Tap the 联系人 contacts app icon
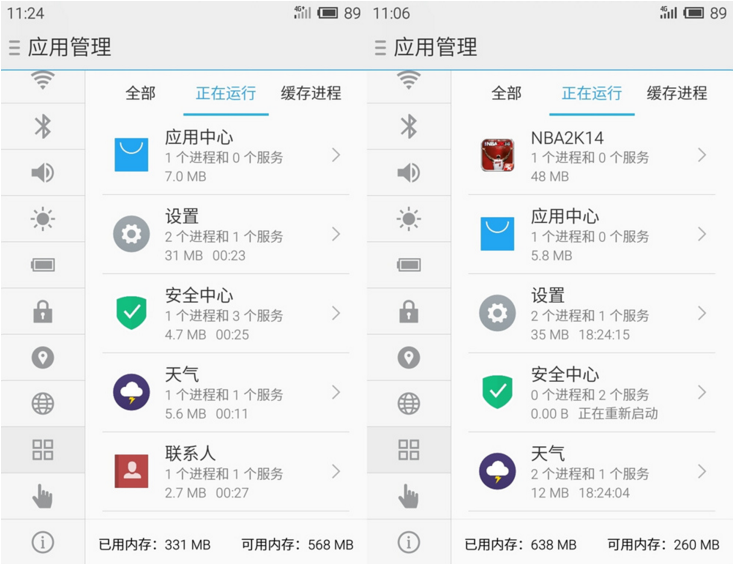 [131, 471]
